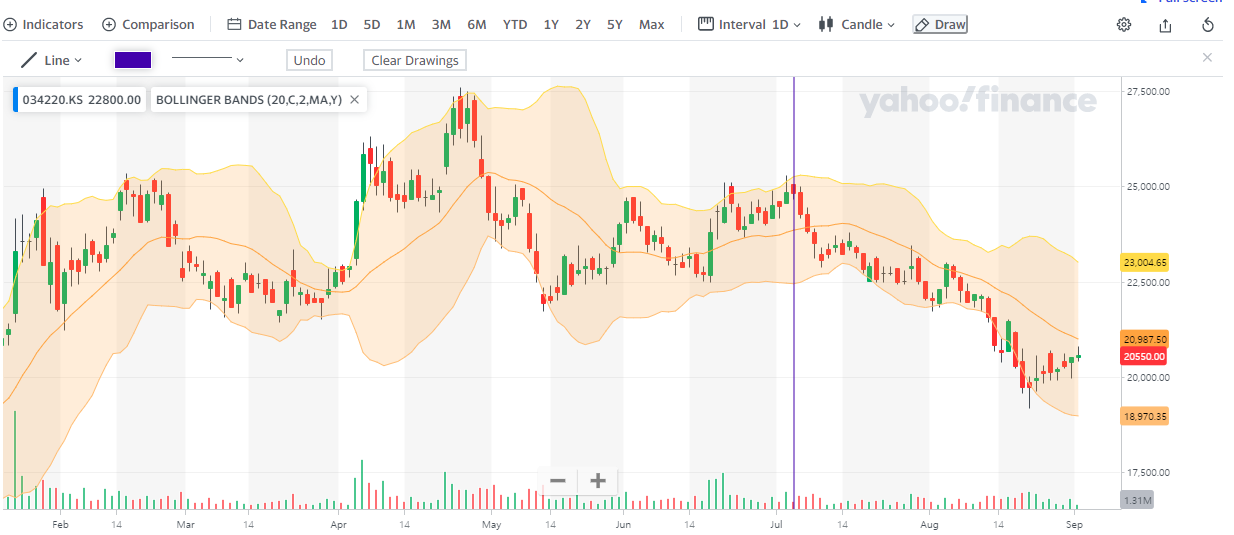Image resolution: width=1234 pixels, height=535 pixels.
Task: Select the Max range
Action: (x=652, y=24)
